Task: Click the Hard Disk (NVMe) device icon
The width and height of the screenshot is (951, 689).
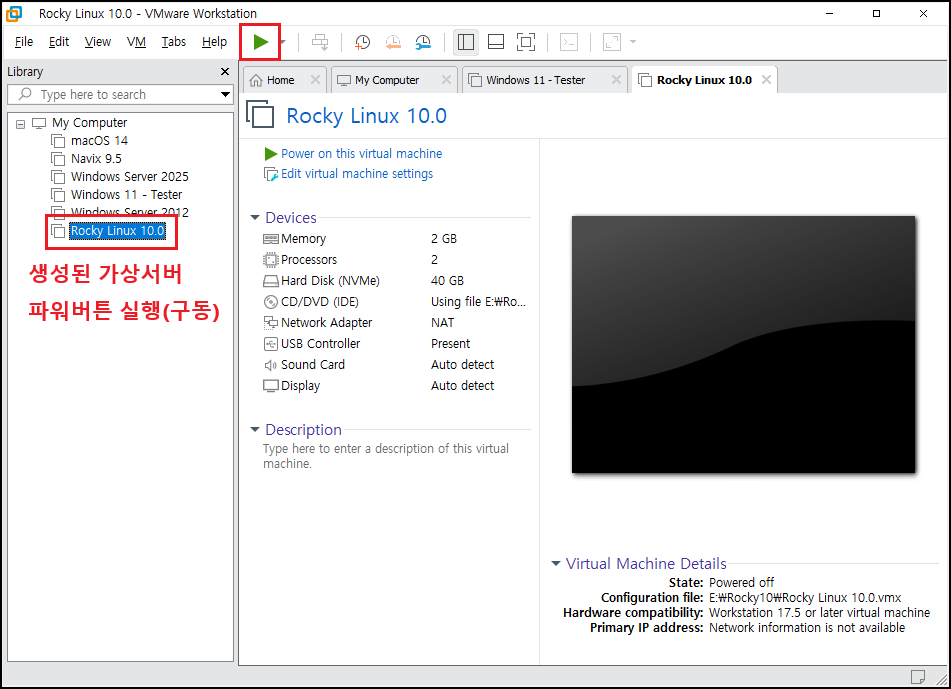Action: 271,281
